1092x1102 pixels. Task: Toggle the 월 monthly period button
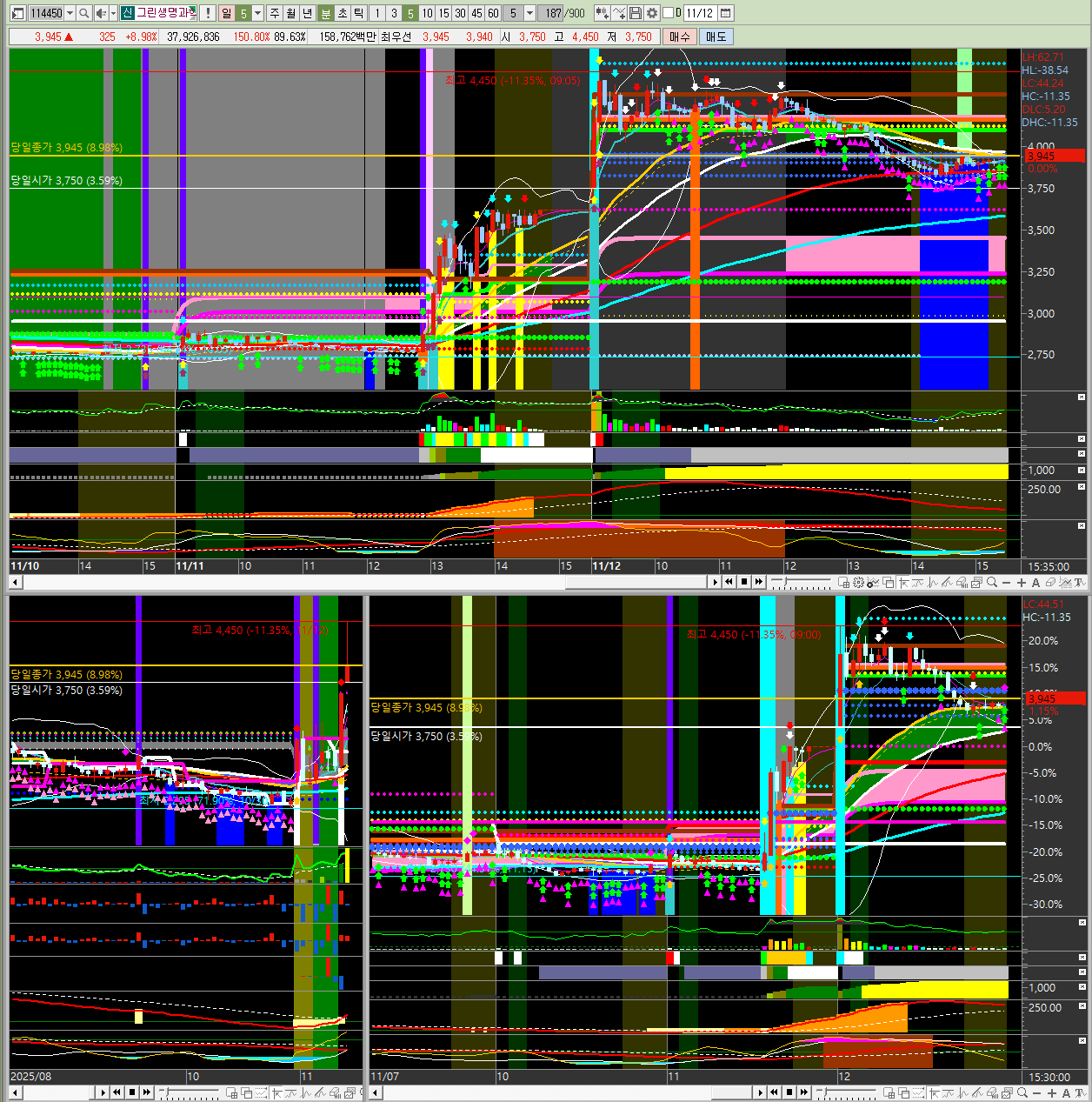290,13
